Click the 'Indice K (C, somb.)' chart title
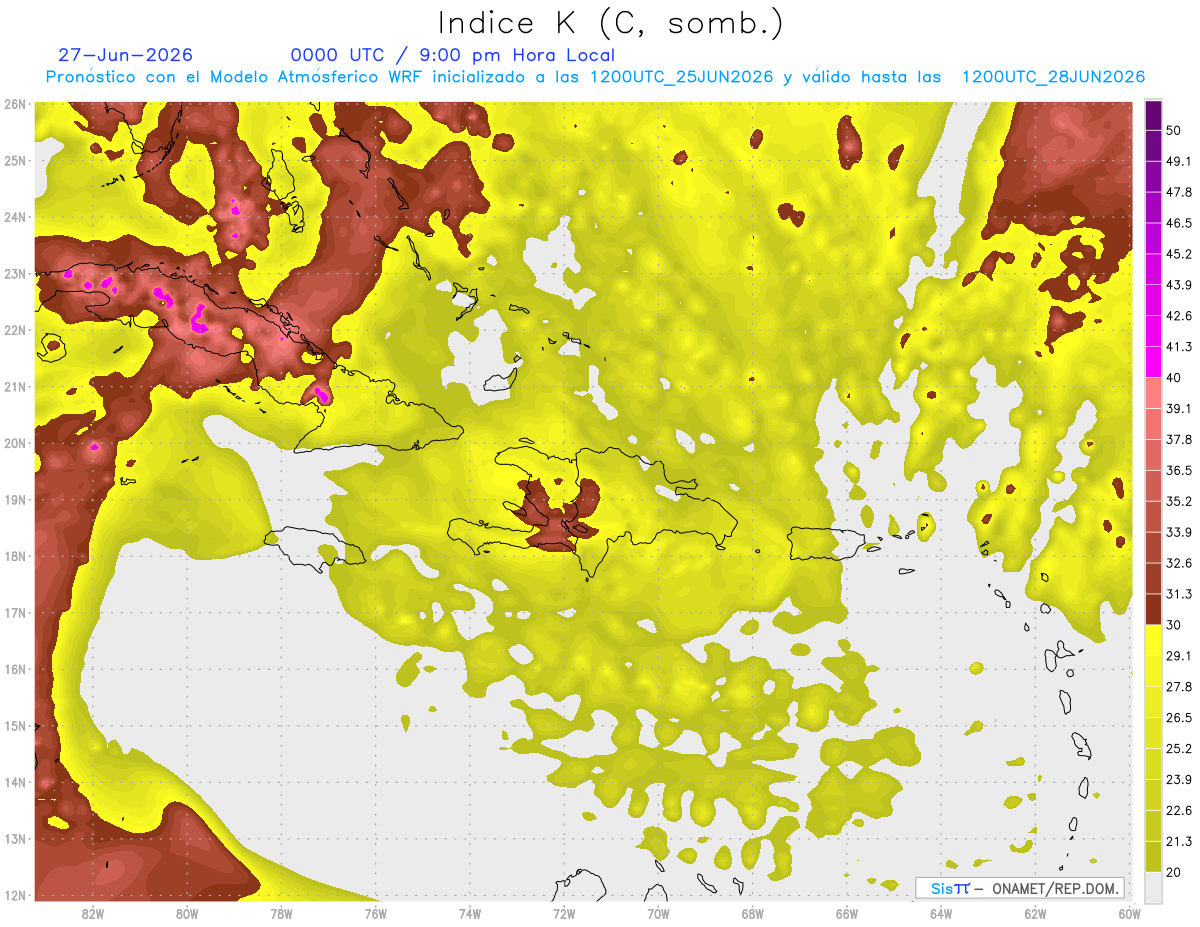The height and width of the screenshot is (927, 1200). point(610,23)
